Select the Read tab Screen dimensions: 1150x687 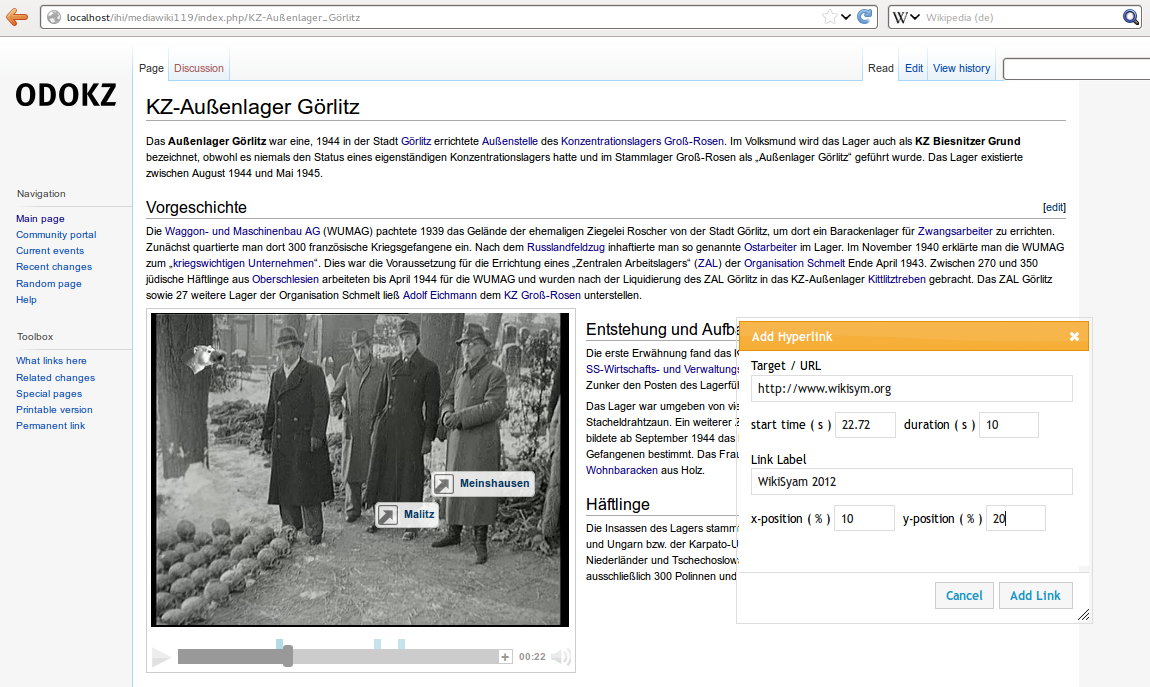point(881,68)
